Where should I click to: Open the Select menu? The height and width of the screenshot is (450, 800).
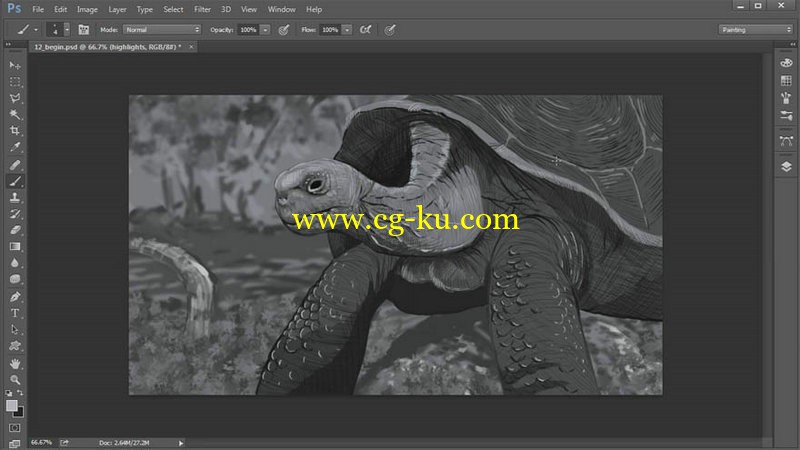pos(173,9)
